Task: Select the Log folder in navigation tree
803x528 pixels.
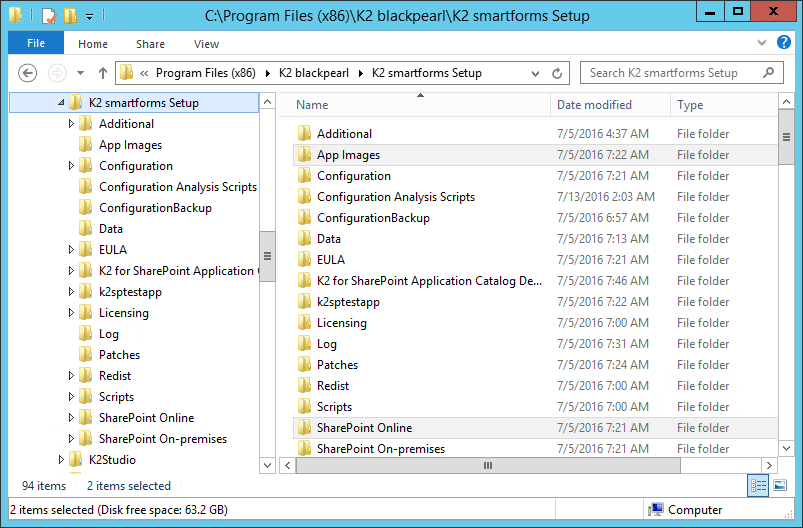Action: pos(109,334)
